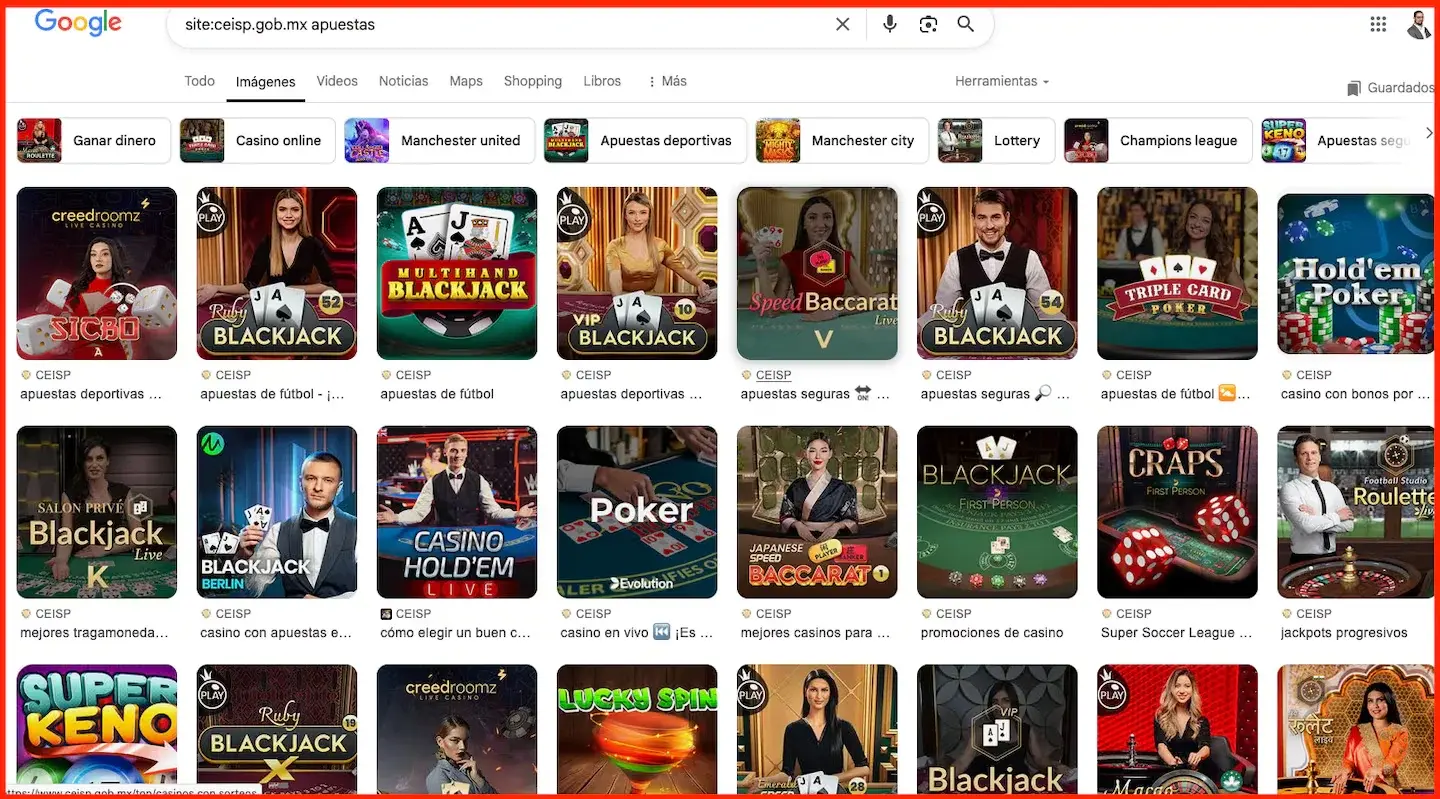Image resolution: width=1440 pixels, height=799 pixels.
Task: Open the Google apps grid
Action: click(1378, 23)
